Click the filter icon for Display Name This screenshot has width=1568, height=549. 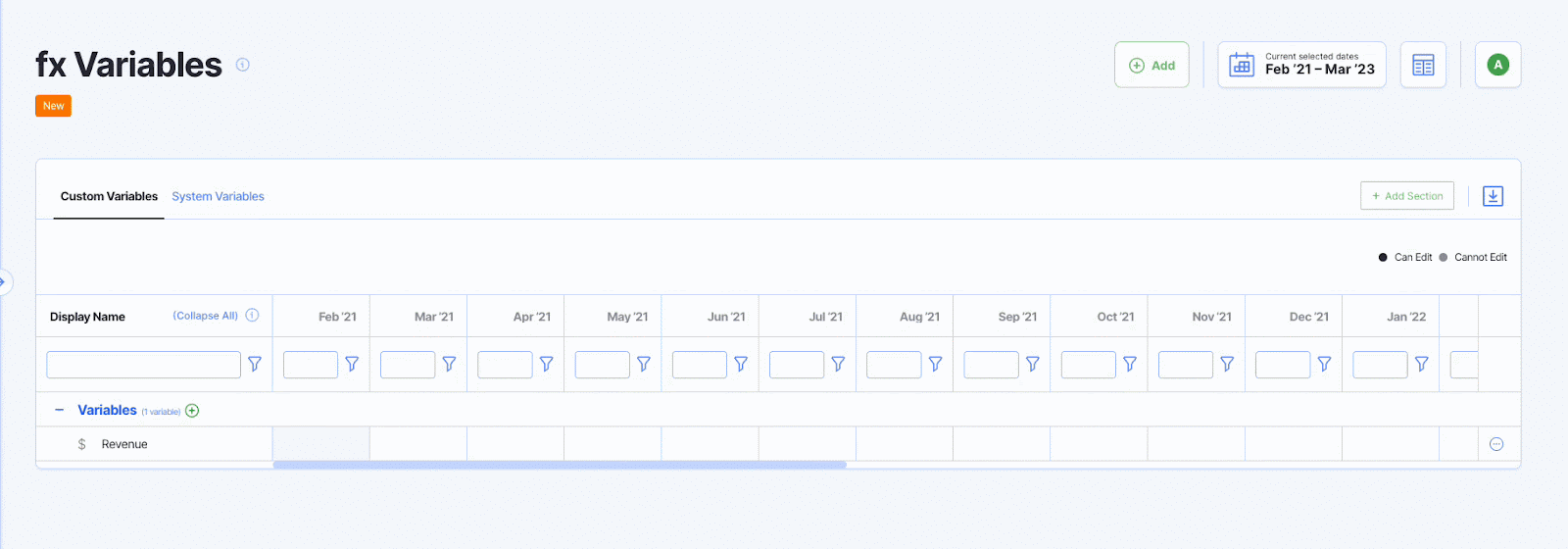(255, 364)
